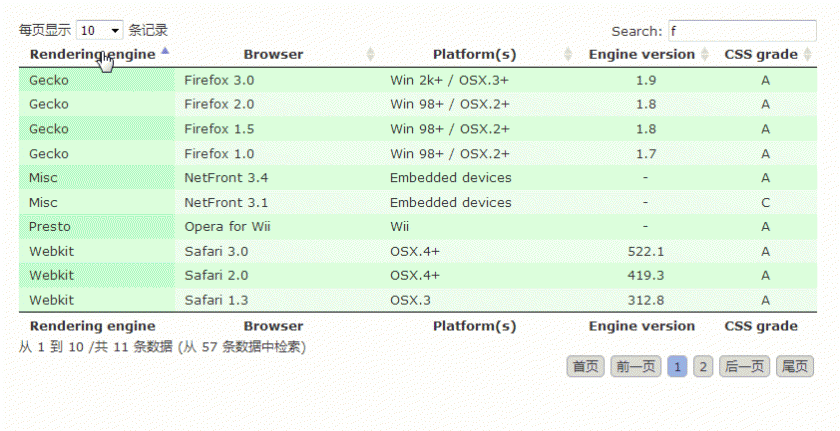Viewport: 840px width, 431px height.
Task: Sort by Engine version column header
Action: pos(642,54)
